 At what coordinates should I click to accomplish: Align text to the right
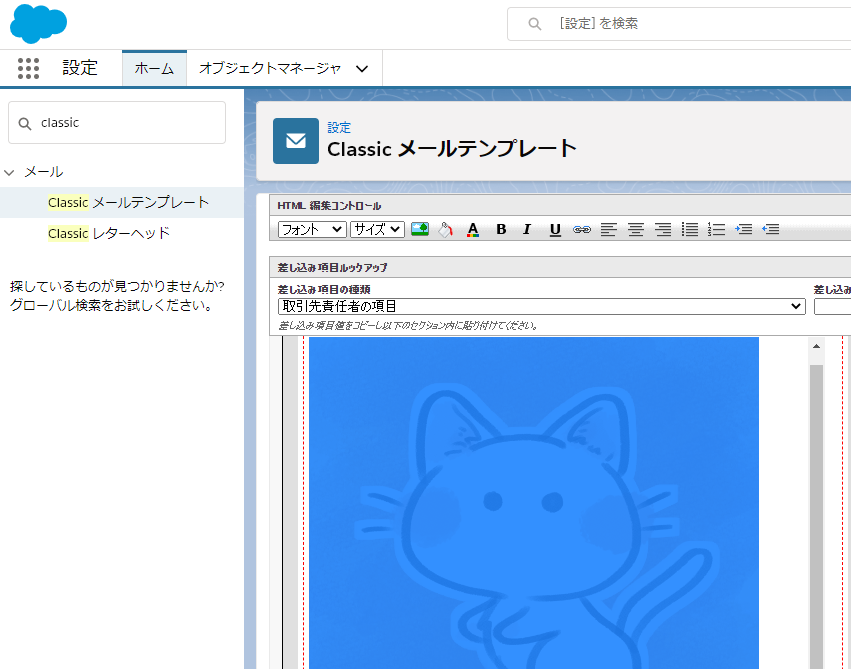(x=662, y=229)
